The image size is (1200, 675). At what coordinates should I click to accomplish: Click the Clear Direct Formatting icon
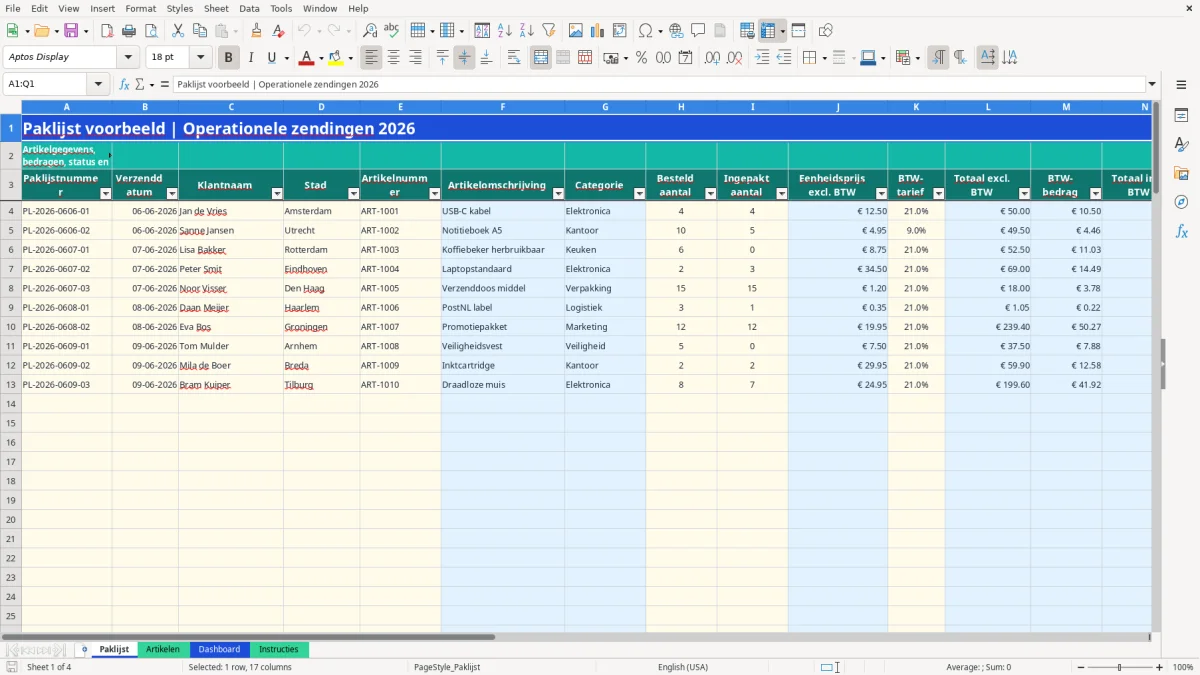click(x=277, y=31)
